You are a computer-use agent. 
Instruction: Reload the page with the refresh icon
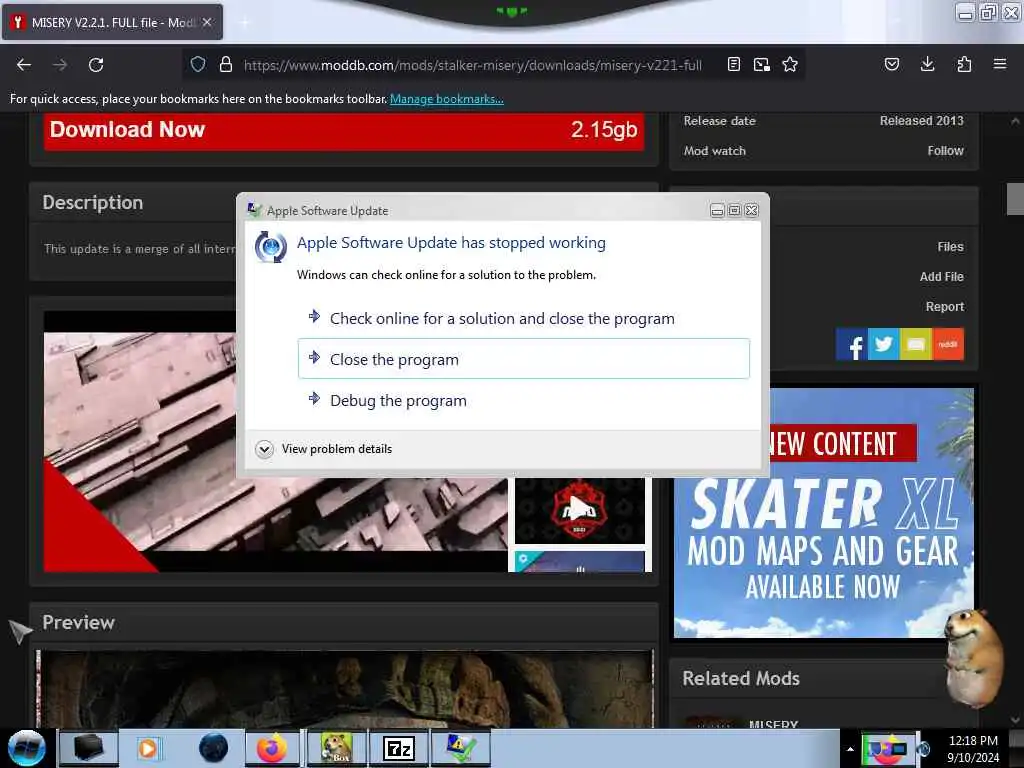click(96, 65)
